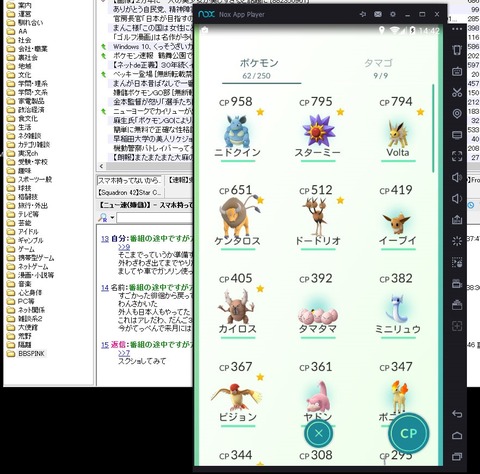
Task: Open the スマホ持ってないから thread tab
Action: click(129, 180)
